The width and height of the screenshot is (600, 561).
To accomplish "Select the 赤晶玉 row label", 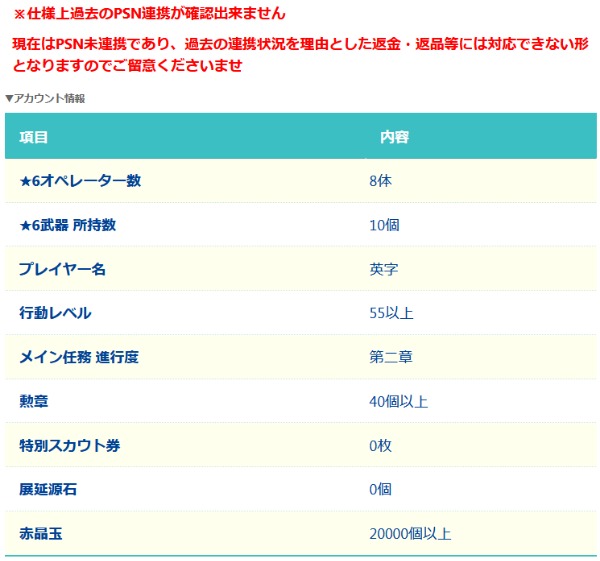I will point(41,533).
